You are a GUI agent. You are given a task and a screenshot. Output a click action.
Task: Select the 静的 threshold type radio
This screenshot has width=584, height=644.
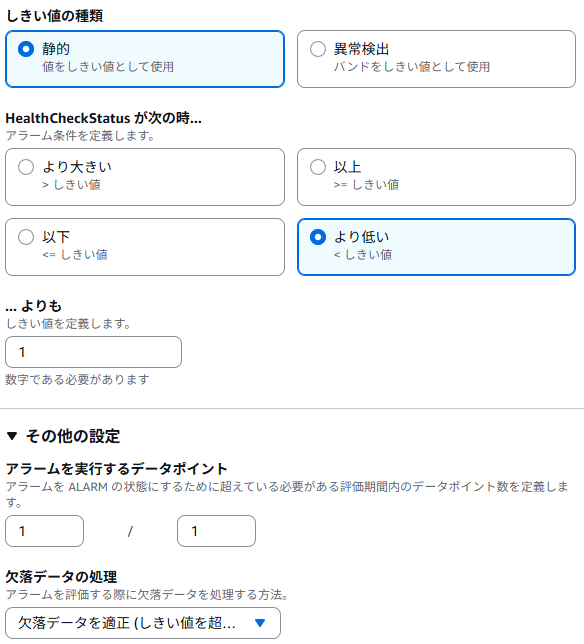(x=26, y=49)
